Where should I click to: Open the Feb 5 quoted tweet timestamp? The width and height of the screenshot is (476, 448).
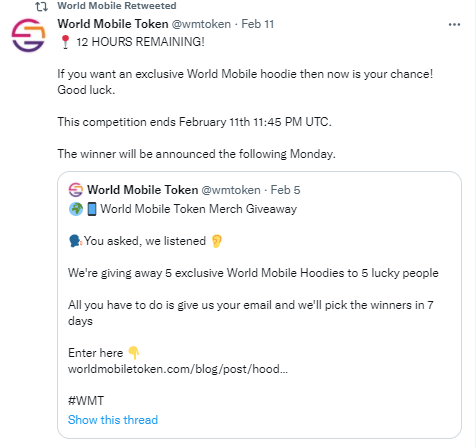(x=285, y=190)
